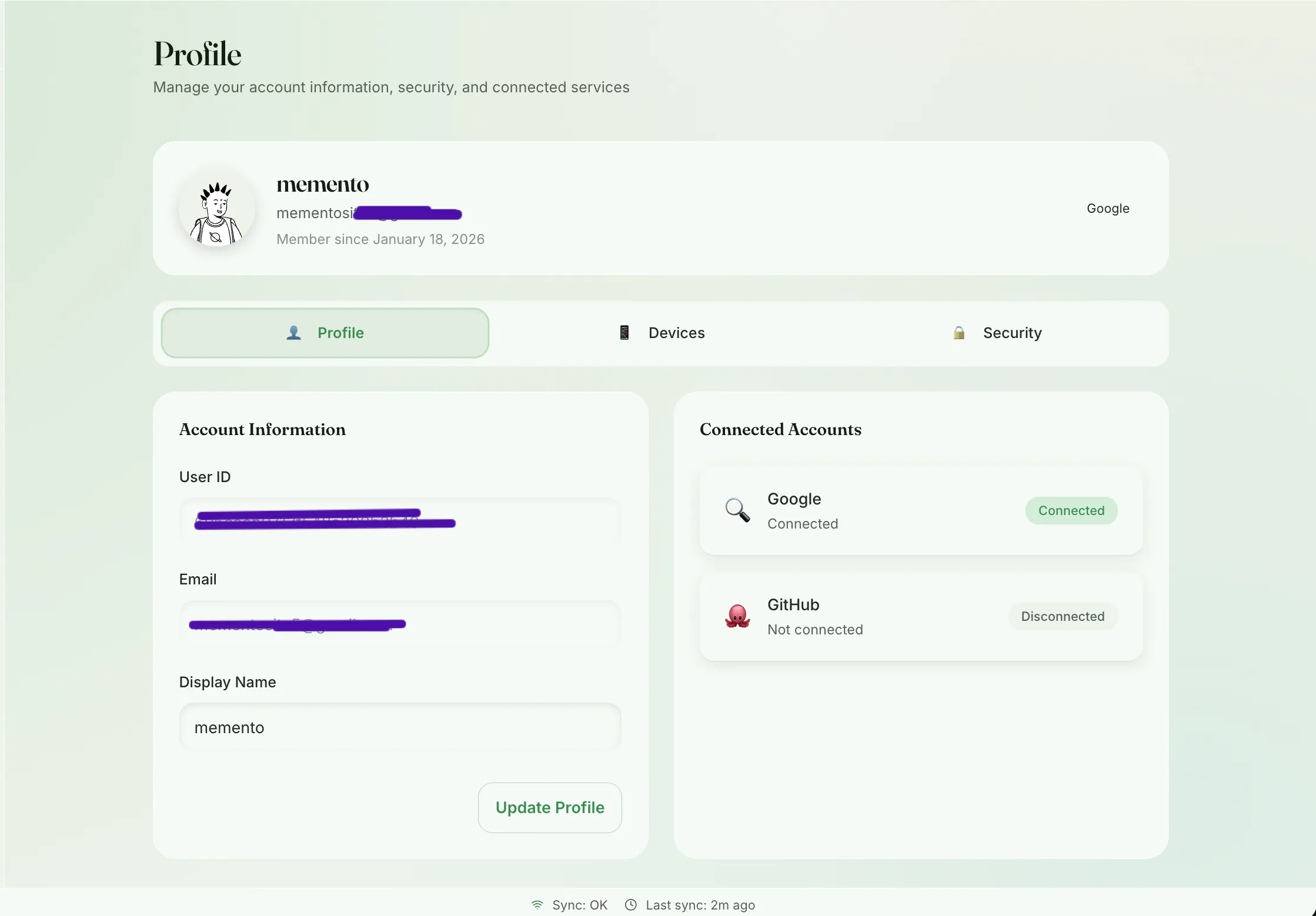This screenshot has width=1316, height=916.
Task: Click 'Last sync: 2m ago' text
Action: click(x=700, y=905)
